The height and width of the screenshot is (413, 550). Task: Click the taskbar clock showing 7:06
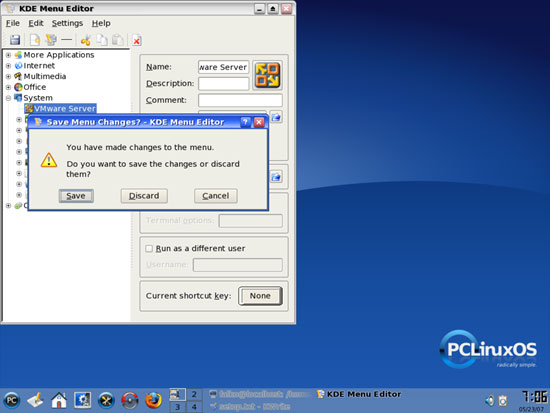[534, 397]
